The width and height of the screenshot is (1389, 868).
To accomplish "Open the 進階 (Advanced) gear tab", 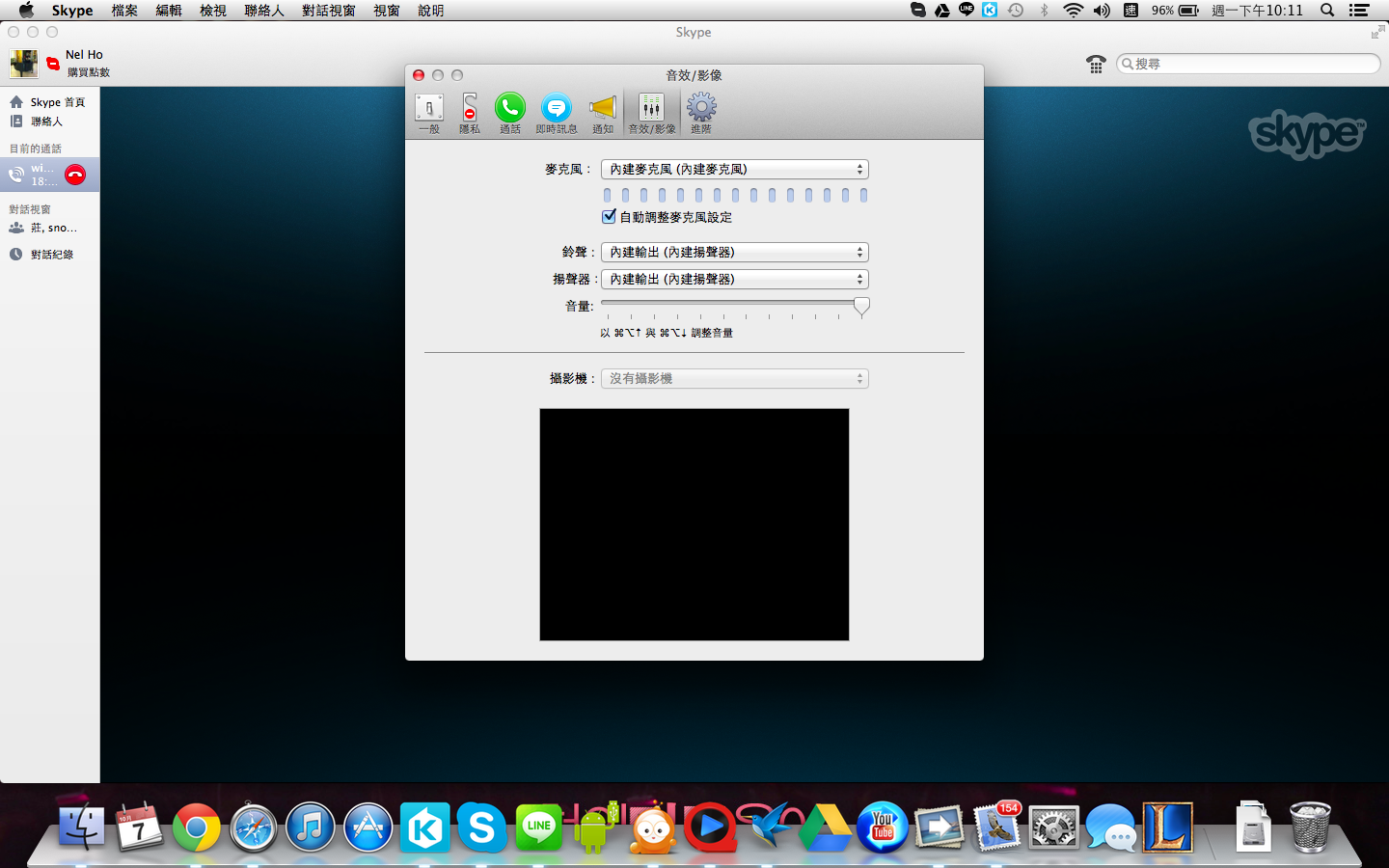I will coord(701,113).
